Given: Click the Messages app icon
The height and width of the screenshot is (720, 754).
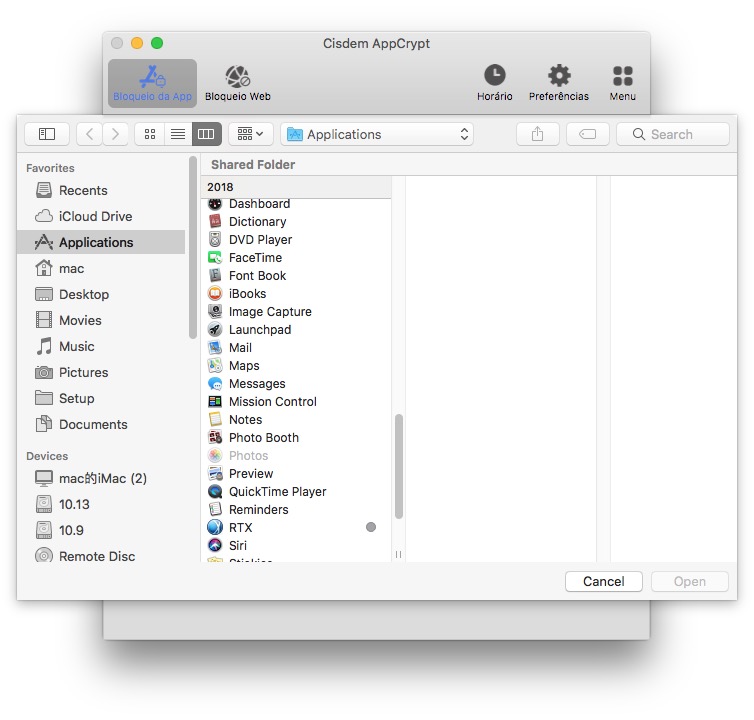Looking at the screenshot, I should coord(215,384).
